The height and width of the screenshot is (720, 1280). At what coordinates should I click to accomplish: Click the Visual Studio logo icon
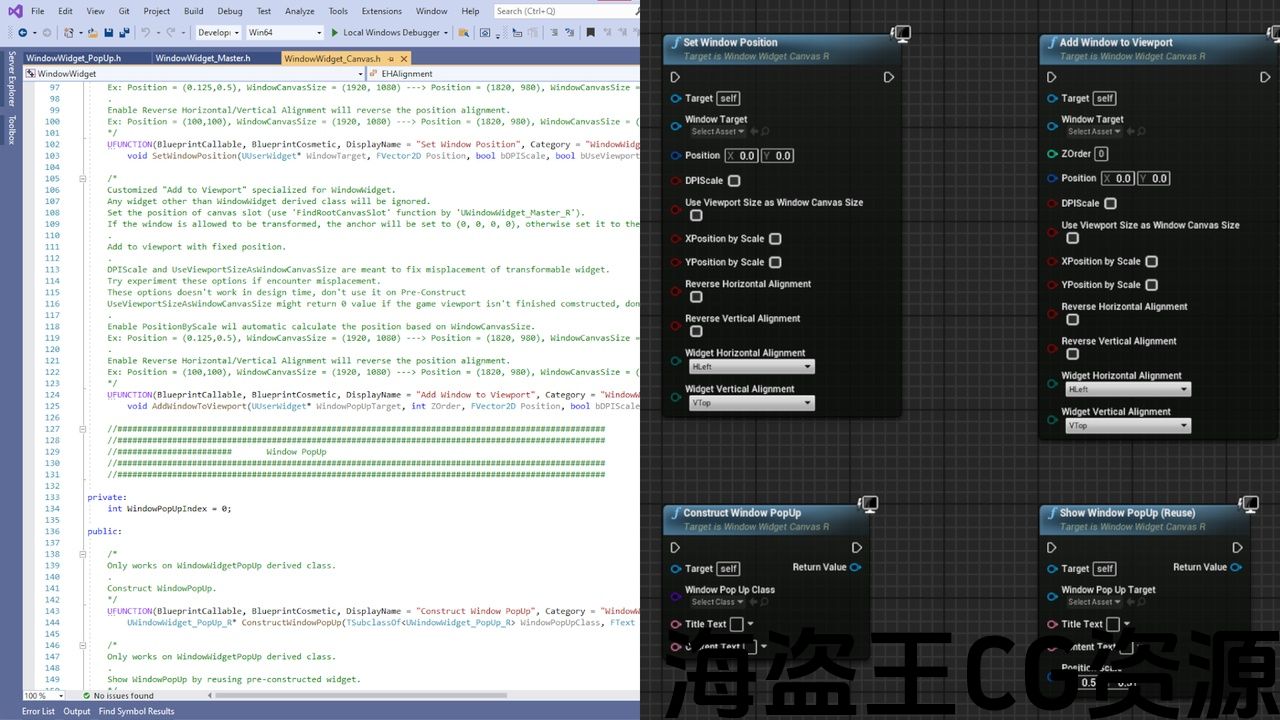(x=14, y=11)
